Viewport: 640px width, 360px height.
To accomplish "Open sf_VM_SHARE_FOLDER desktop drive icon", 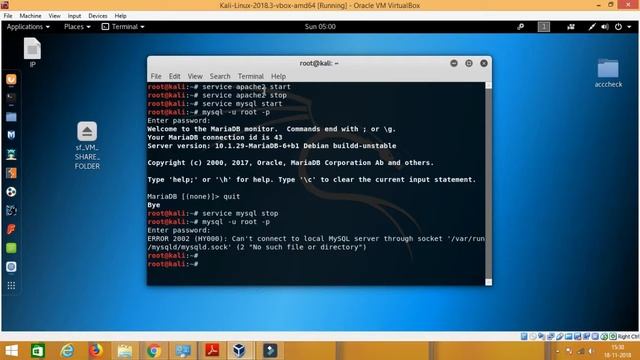I will 87,146.
